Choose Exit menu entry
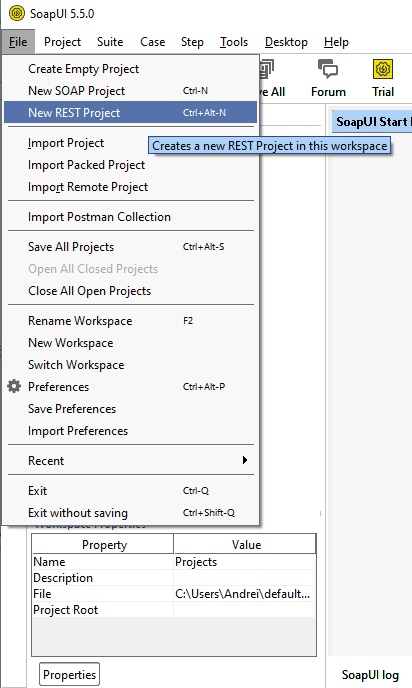Viewport: 412px width, 688px height. click(130, 491)
